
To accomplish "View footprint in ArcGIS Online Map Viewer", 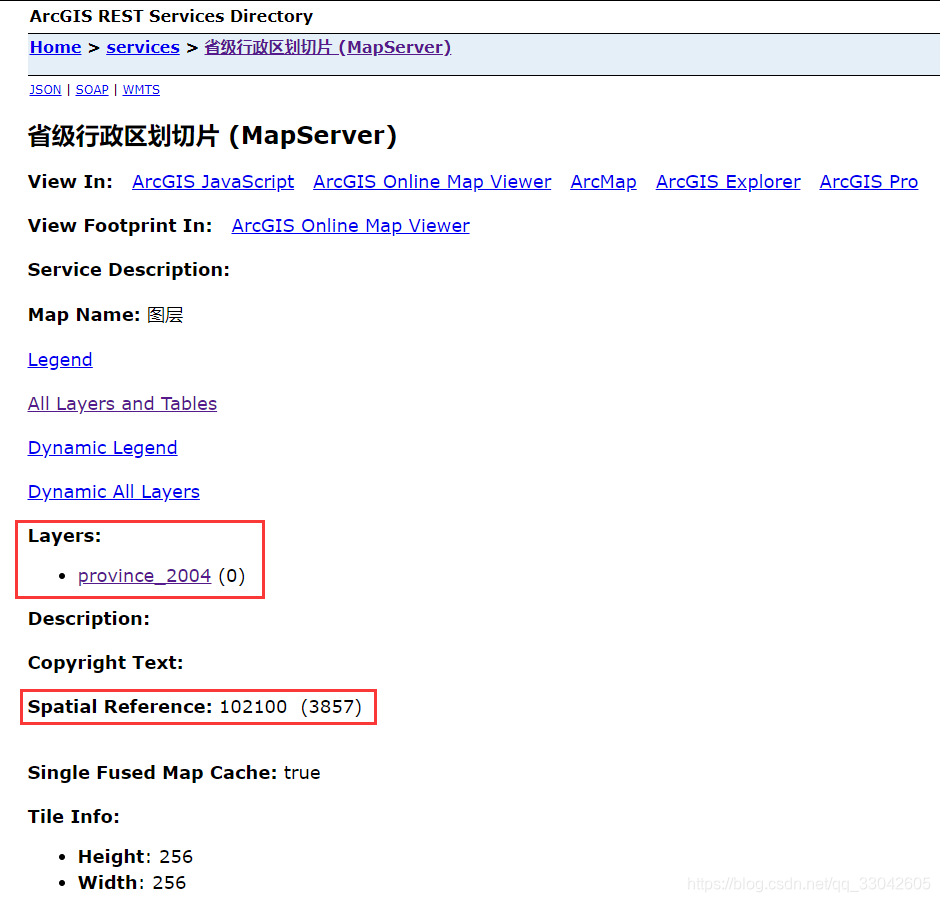I will [x=350, y=225].
